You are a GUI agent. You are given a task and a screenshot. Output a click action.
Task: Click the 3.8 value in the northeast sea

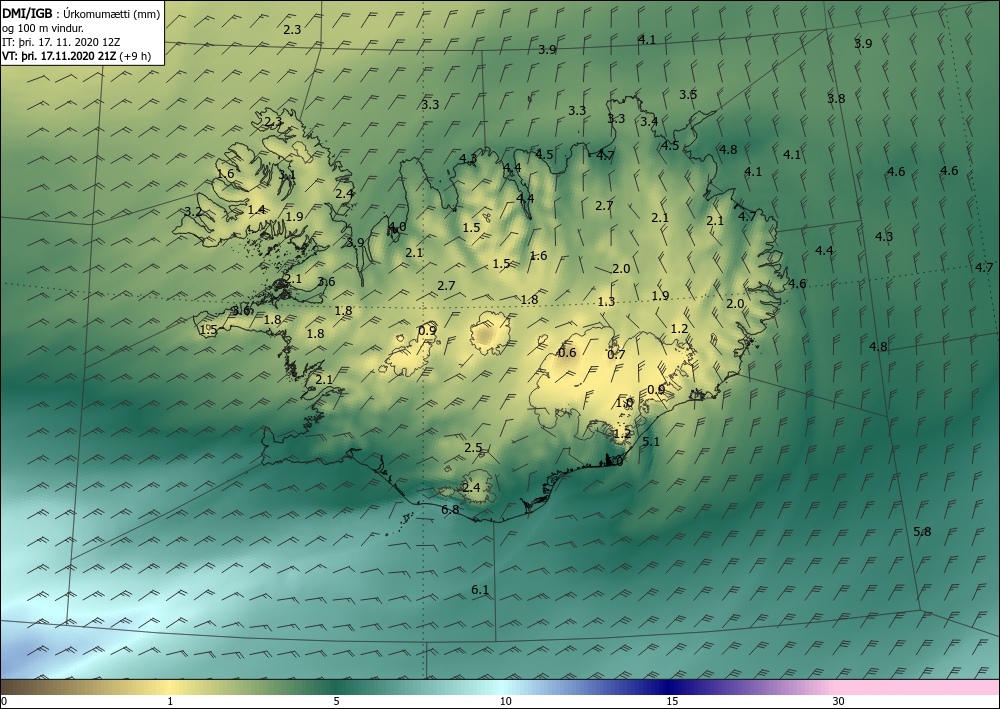pyautogui.click(x=836, y=98)
